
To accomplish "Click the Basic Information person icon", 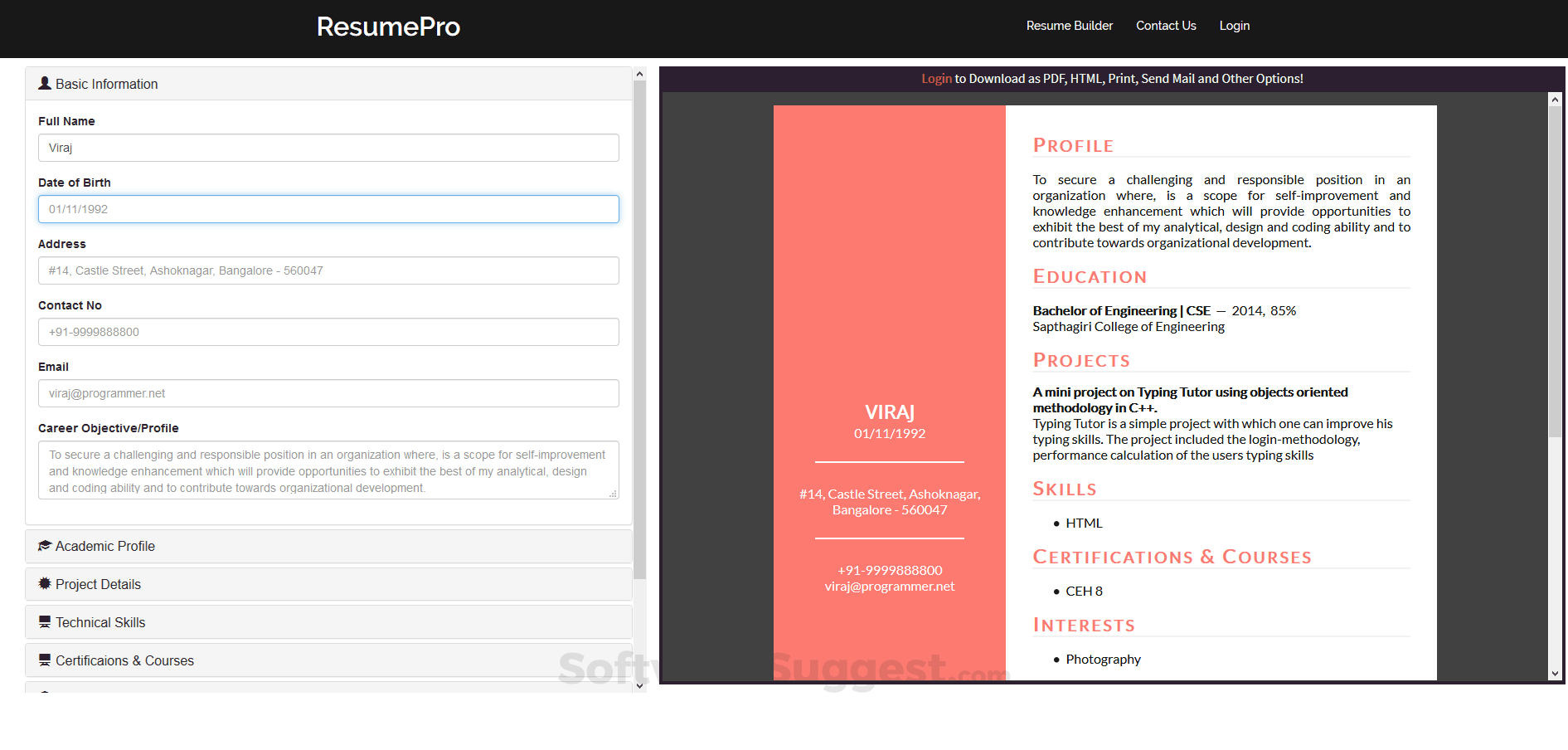I will pos(45,82).
